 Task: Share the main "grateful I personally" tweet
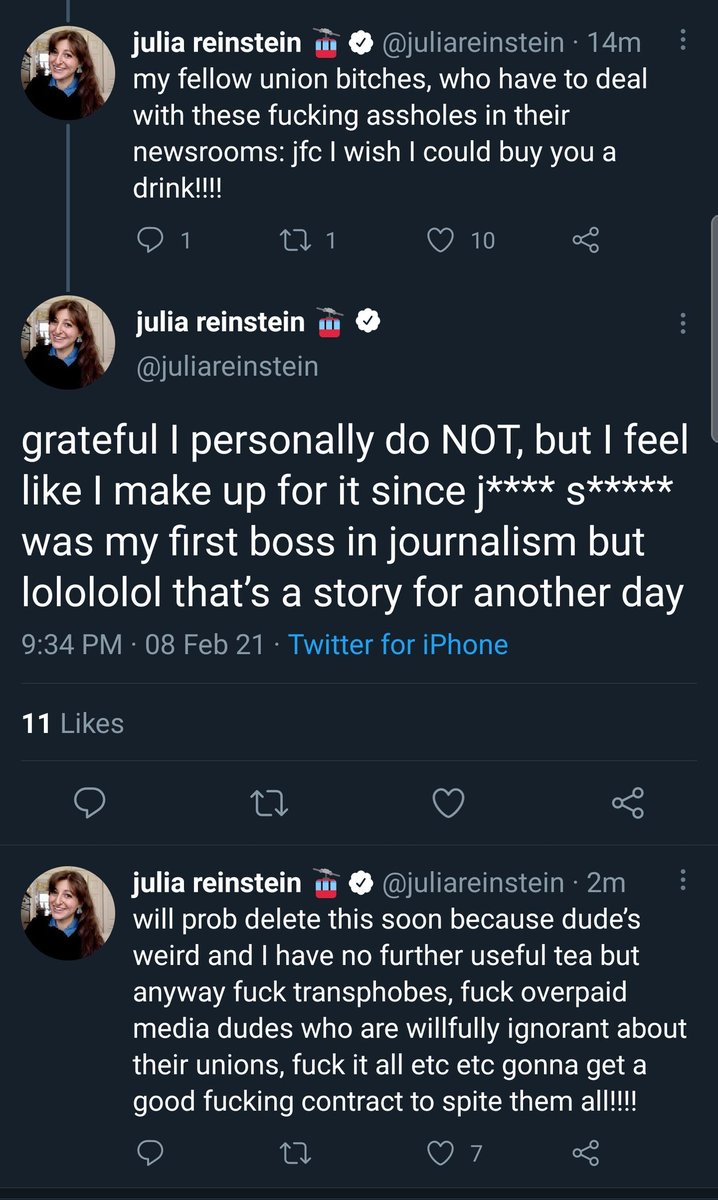pos(627,802)
